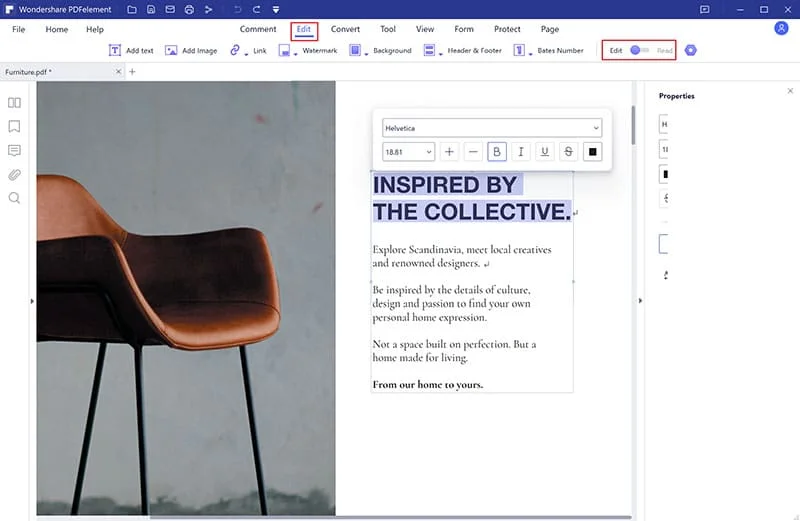
Task: Open the user account avatar
Action: [781, 28]
